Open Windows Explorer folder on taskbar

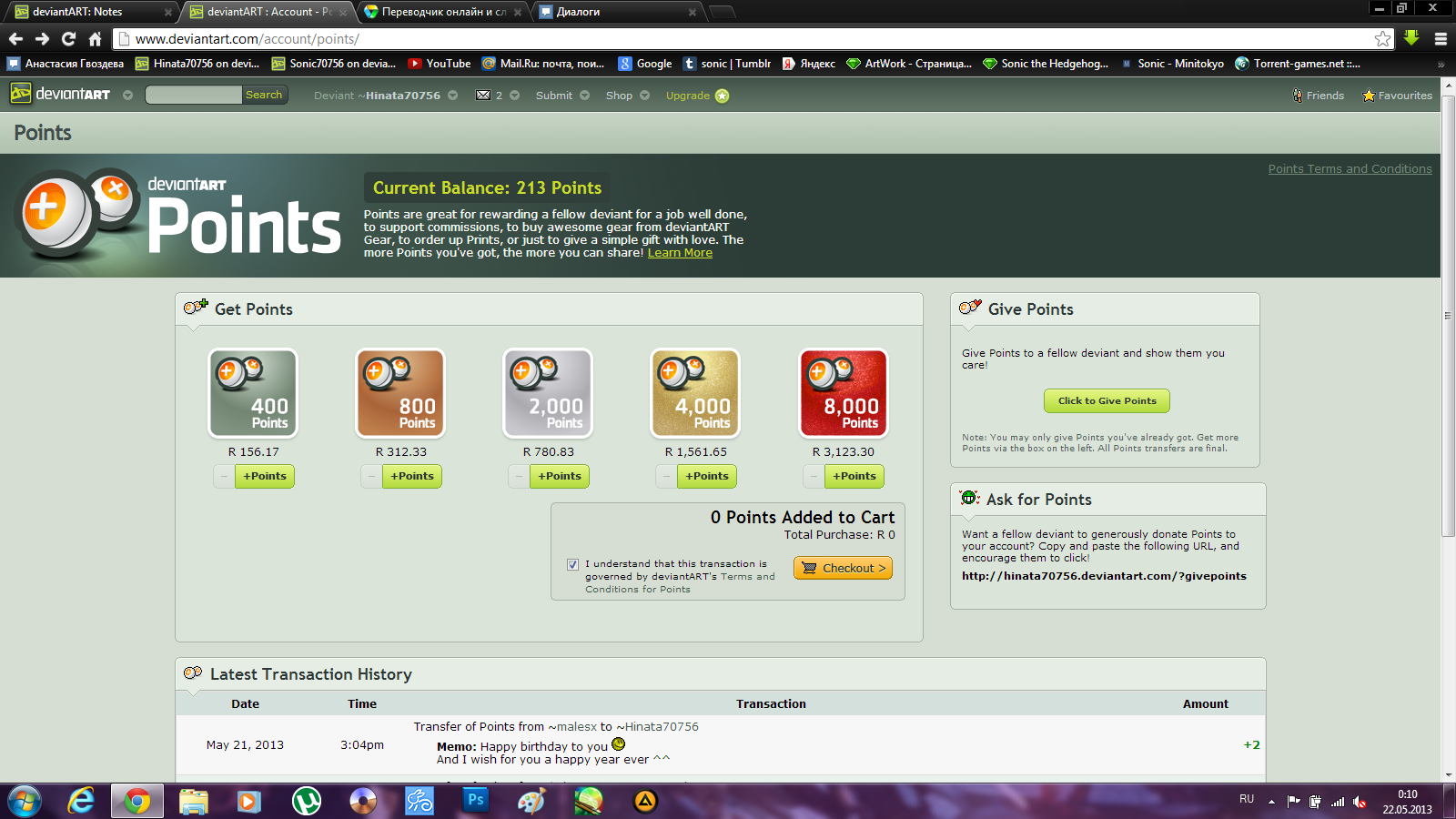pyautogui.click(x=194, y=801)
